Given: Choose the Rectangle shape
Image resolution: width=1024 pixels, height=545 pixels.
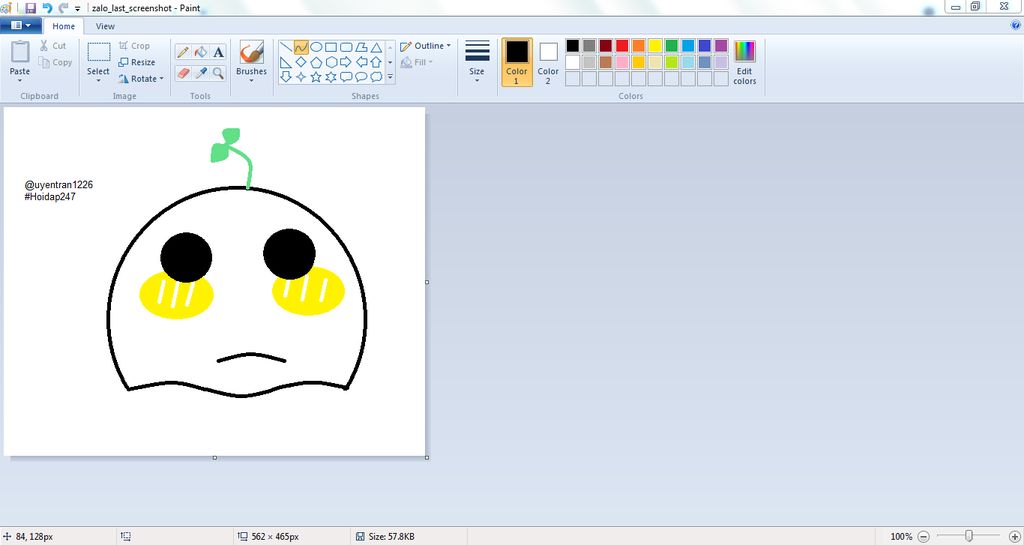Looking at the screenshot, I should pos(331,48).
